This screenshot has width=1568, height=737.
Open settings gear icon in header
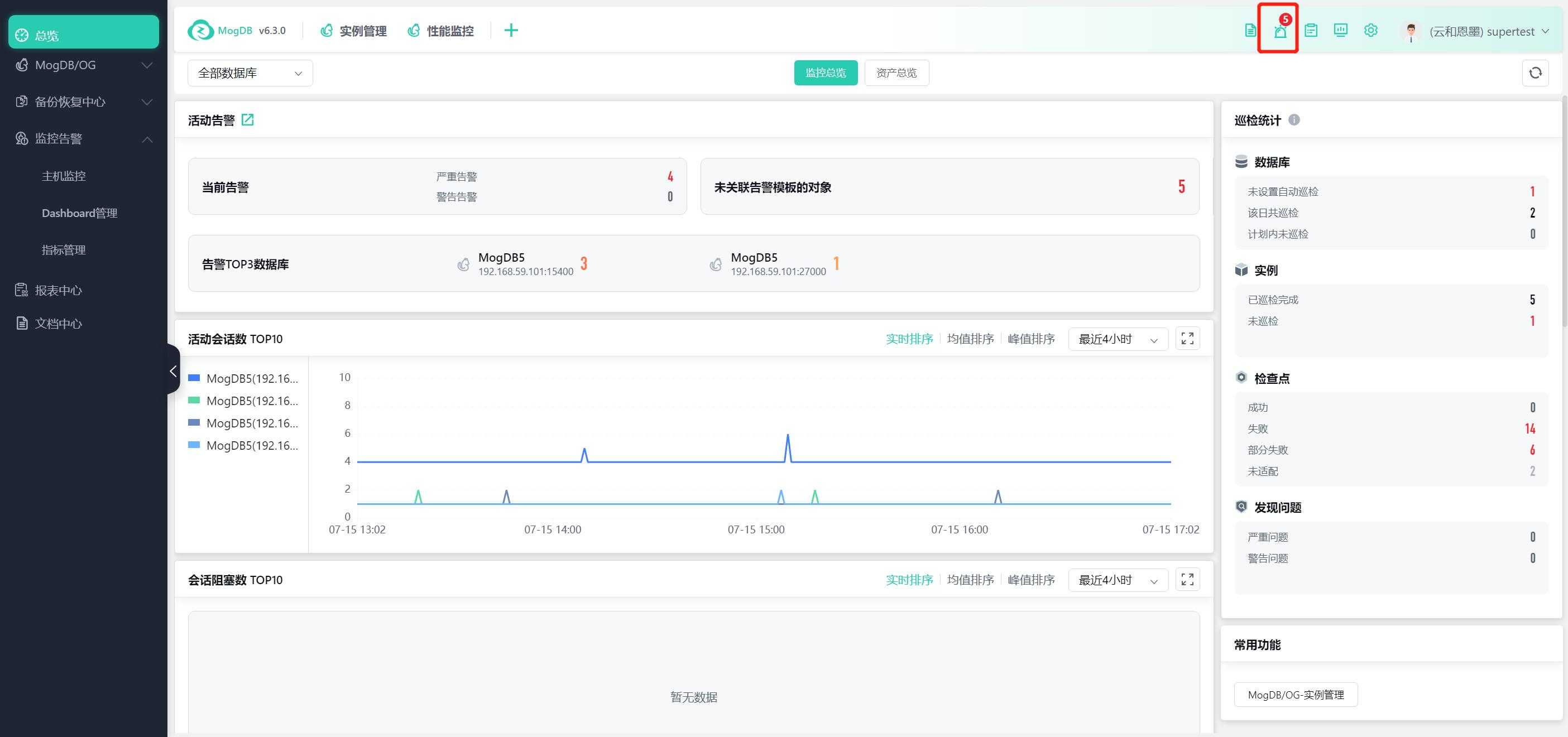click(1371, 31)
